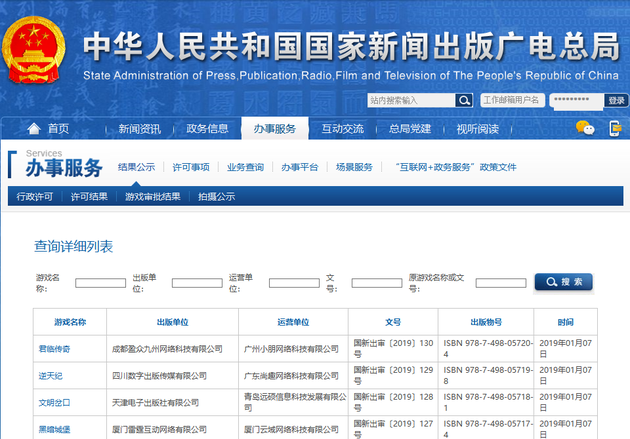Switch to the 行政许可 sub-tab
Image resolution: width=630 pixels, height=439 pixels.
tap(35, 197)
